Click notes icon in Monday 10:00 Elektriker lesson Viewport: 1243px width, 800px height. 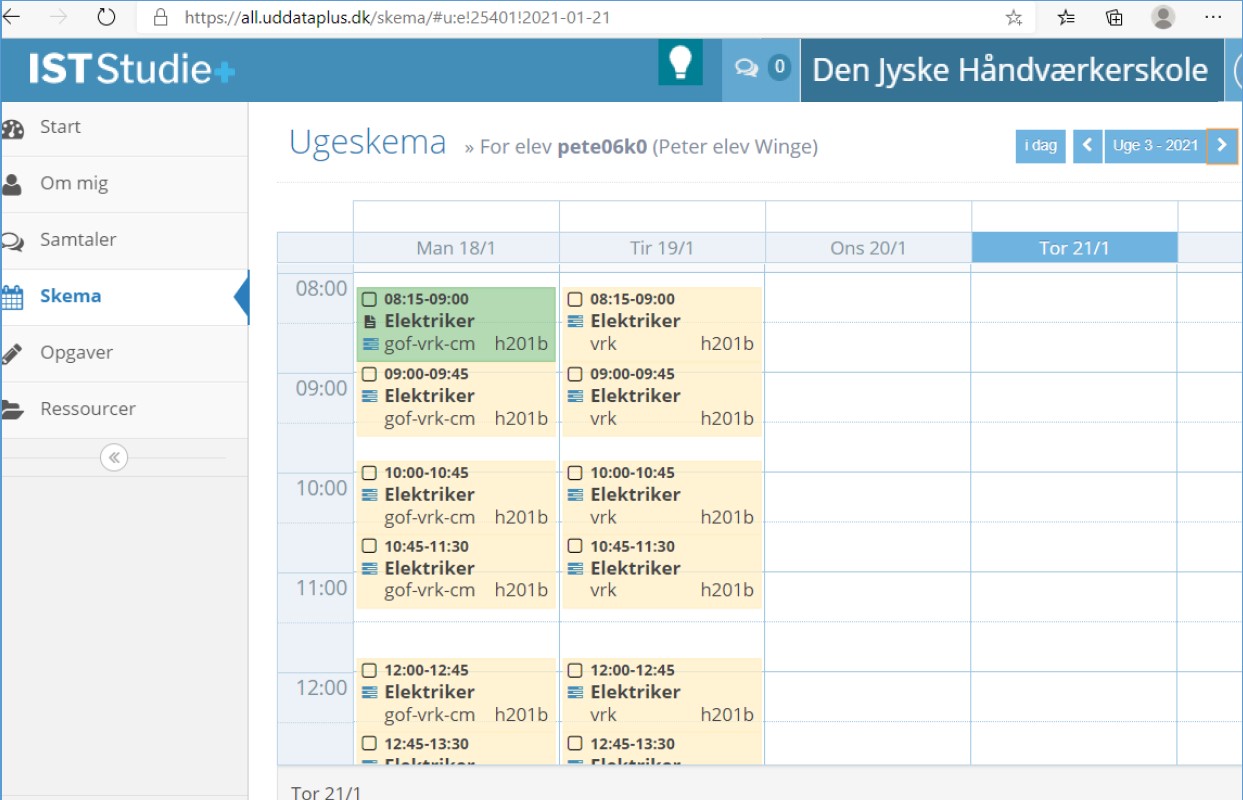tap(370, 495)
